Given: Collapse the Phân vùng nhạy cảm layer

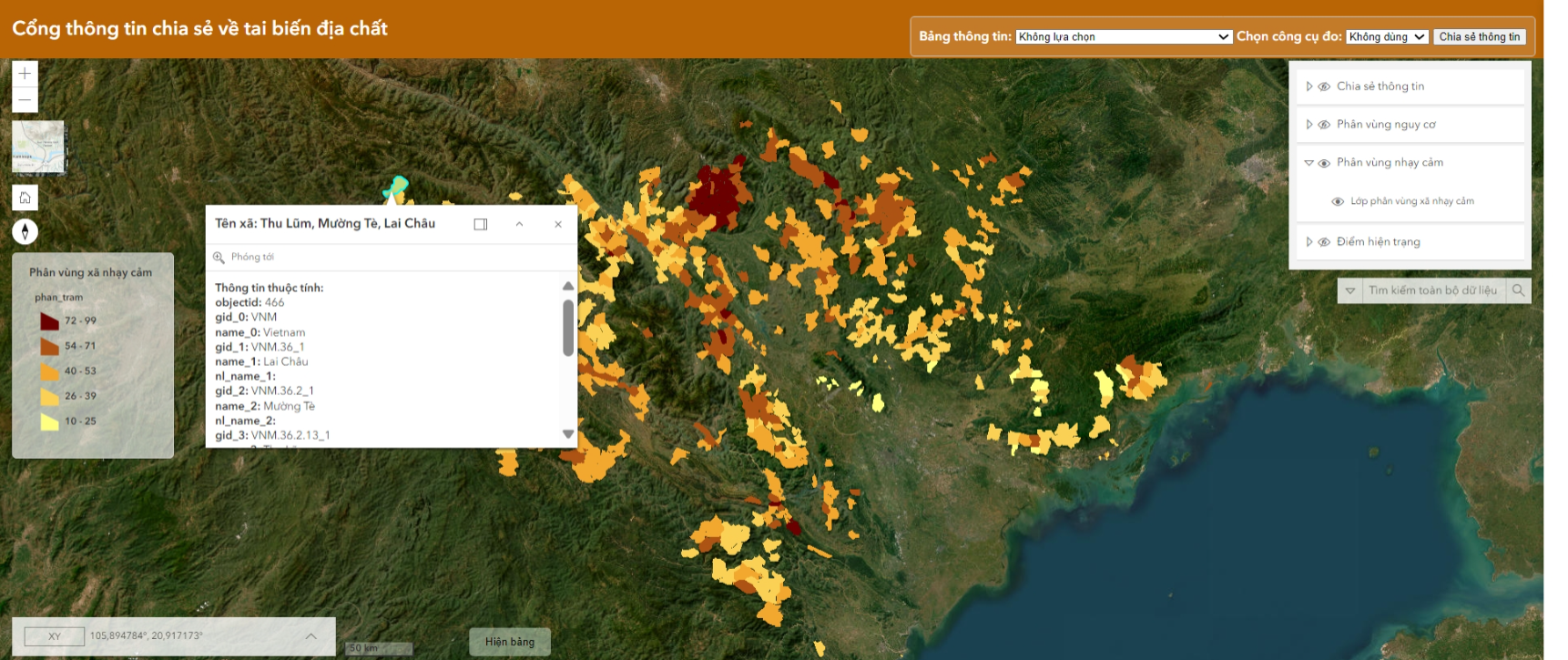Looking at the screenshot, I should coord(1309,163).
